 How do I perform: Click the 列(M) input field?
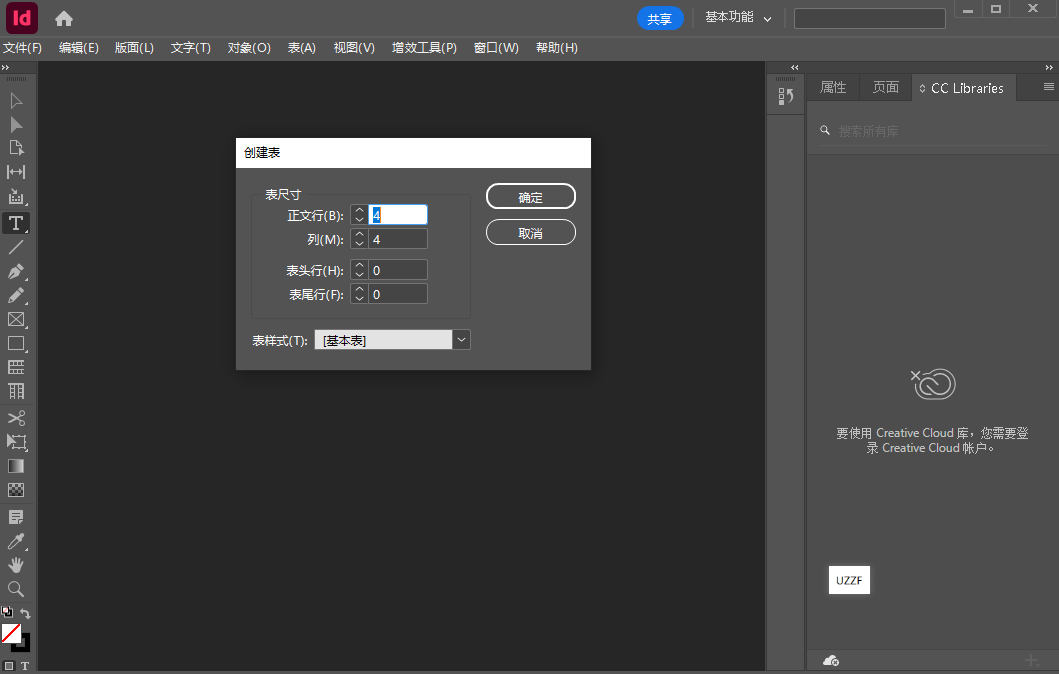[398, 239]
